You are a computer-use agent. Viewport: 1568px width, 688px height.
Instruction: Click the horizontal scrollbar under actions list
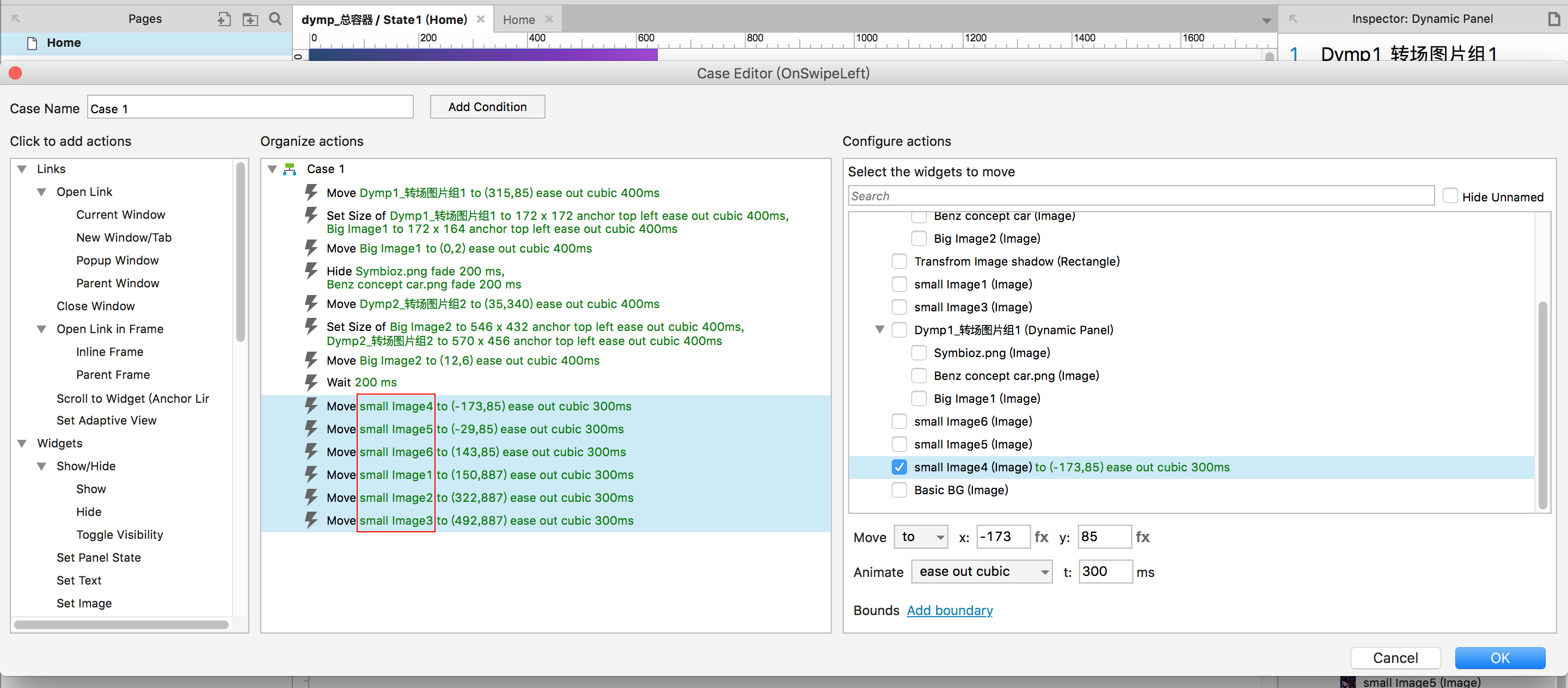click(x=121, y=625)
